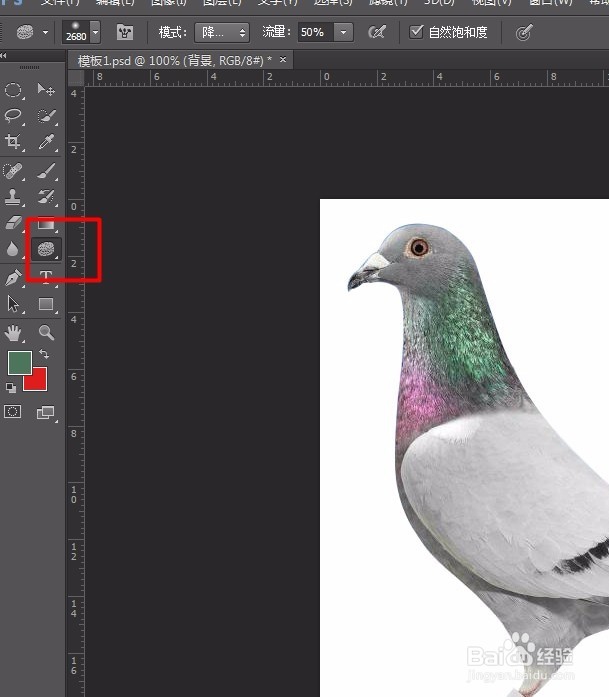Select the Quick Selection tool
This screenshot has height=697, width=609.
point(46,116)
